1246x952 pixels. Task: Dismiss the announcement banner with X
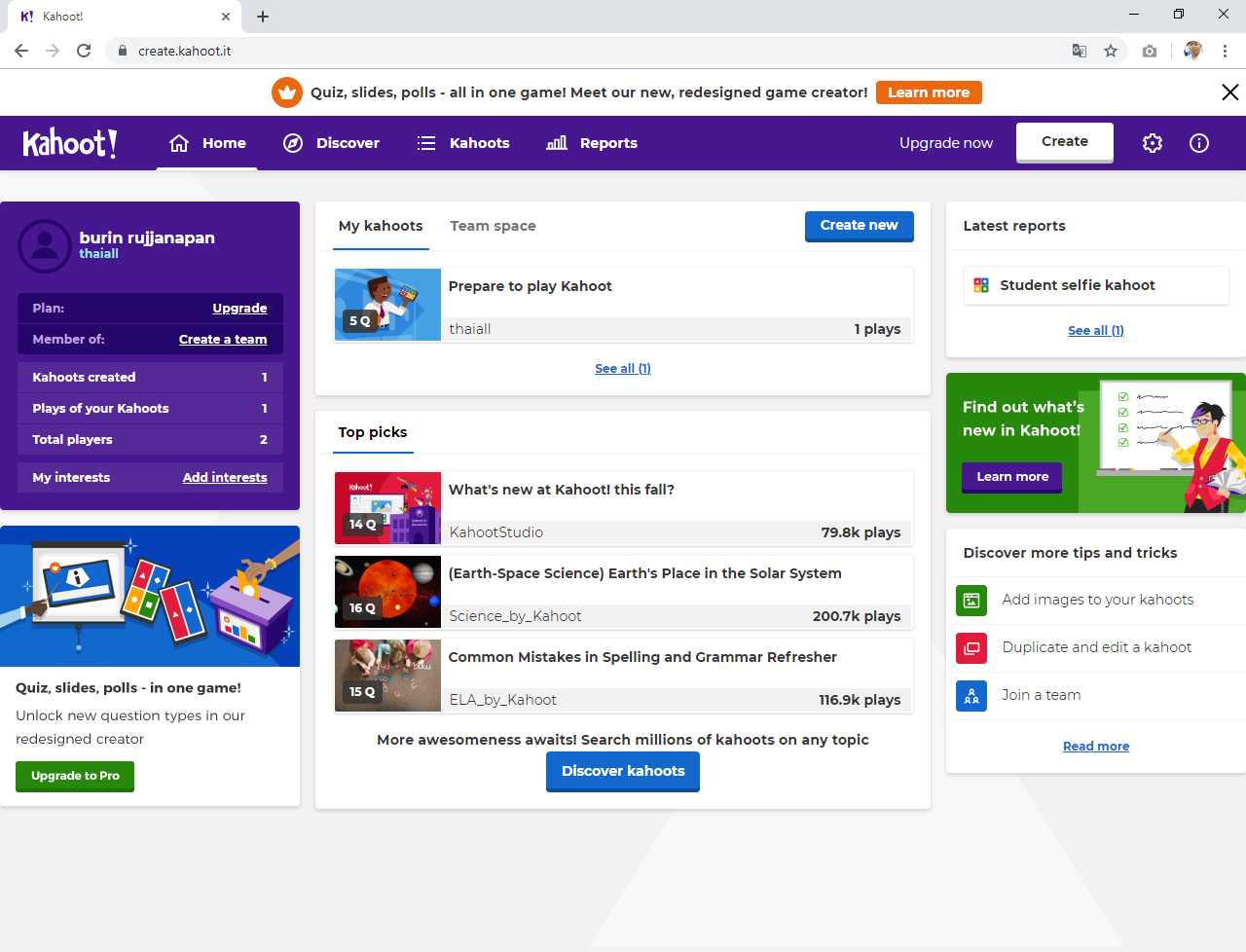[1229, 92]
